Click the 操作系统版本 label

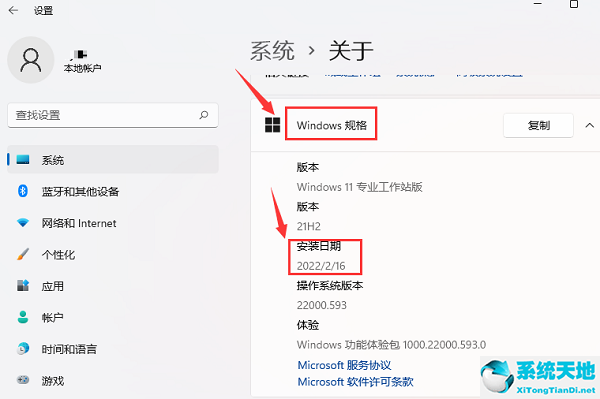coord(330,285)
